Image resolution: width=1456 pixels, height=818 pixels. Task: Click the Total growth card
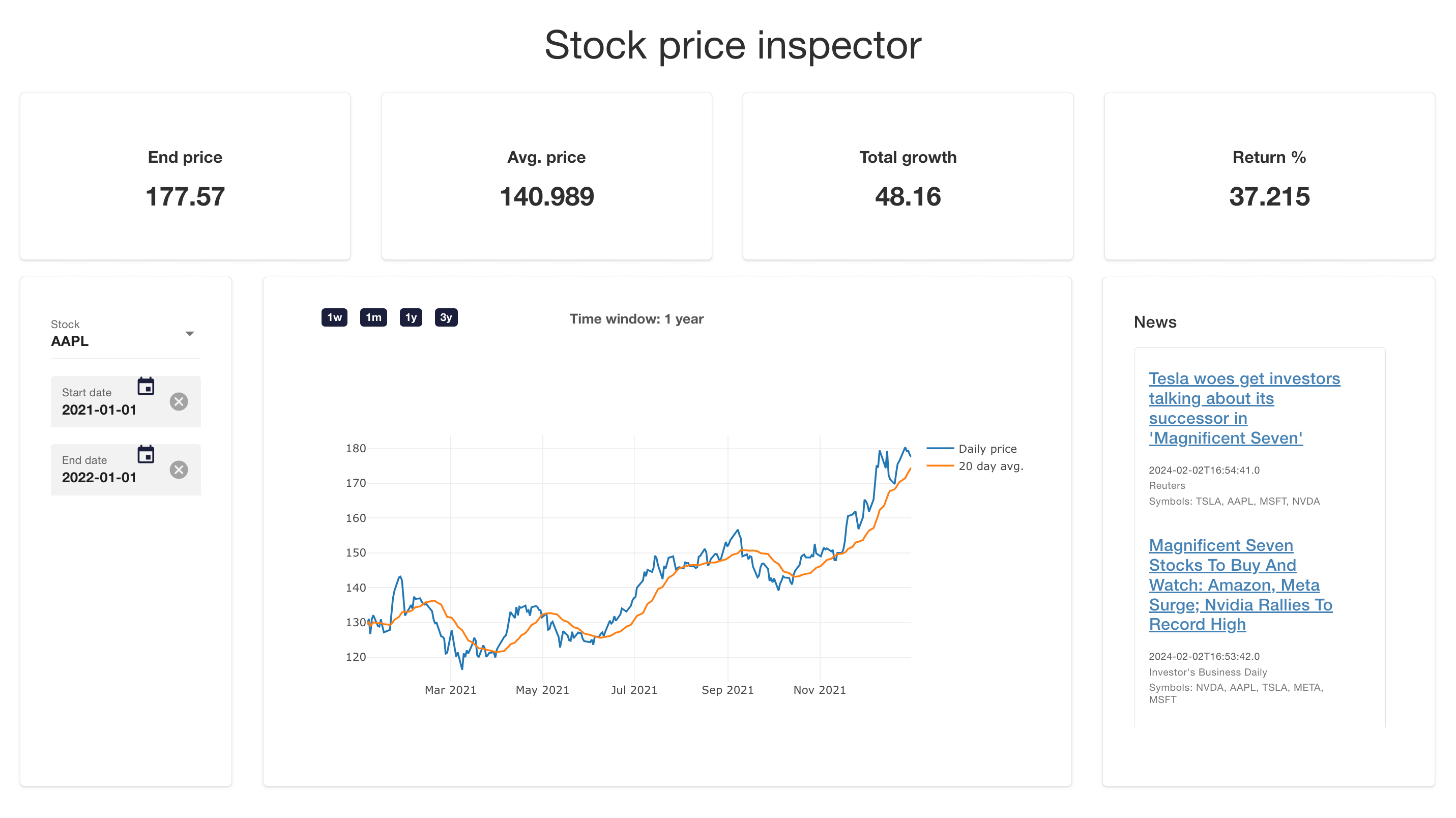pyautogui.click(x=907, y=177)
